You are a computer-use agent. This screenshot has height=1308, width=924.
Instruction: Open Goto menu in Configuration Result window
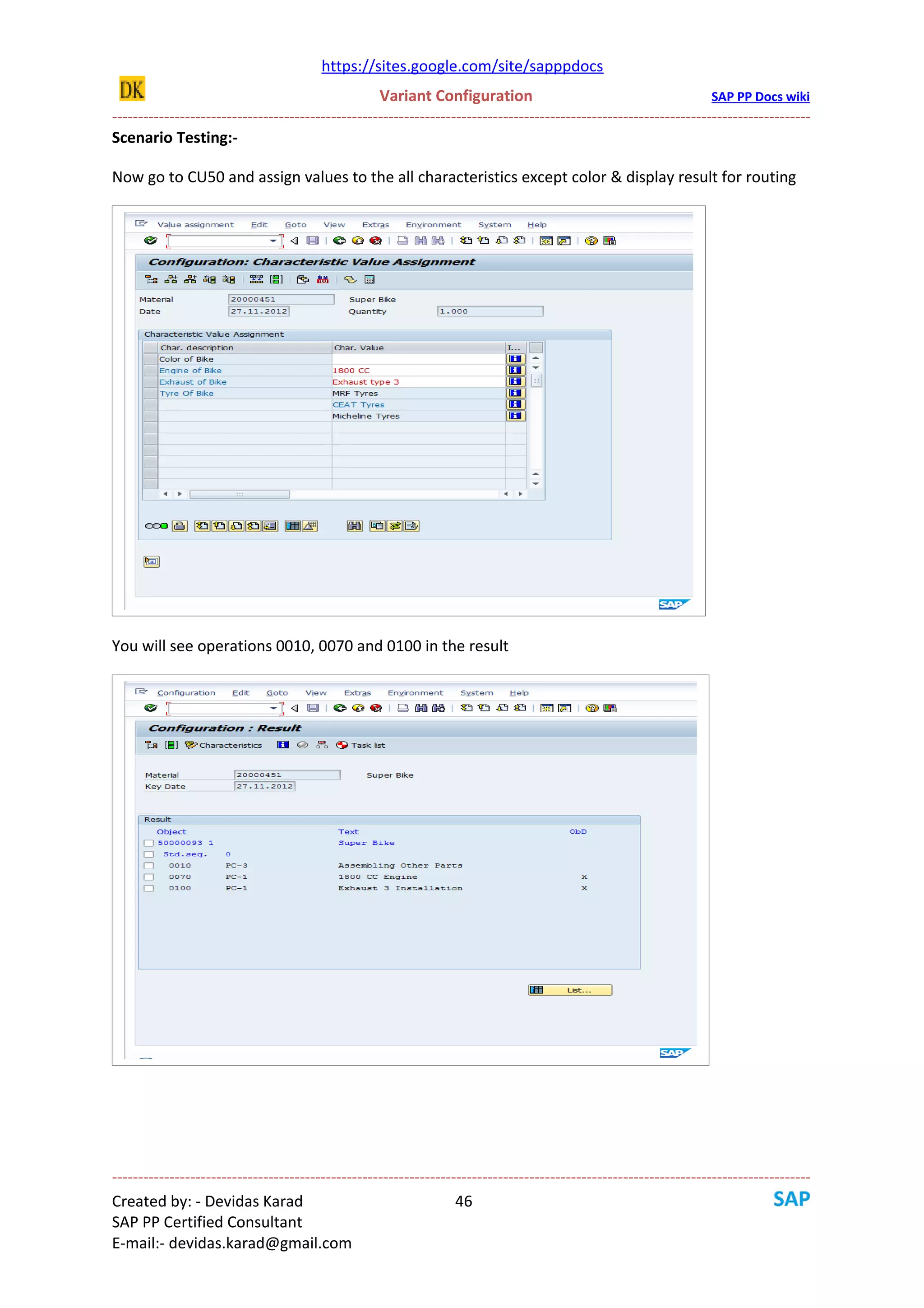click(277, 693)
